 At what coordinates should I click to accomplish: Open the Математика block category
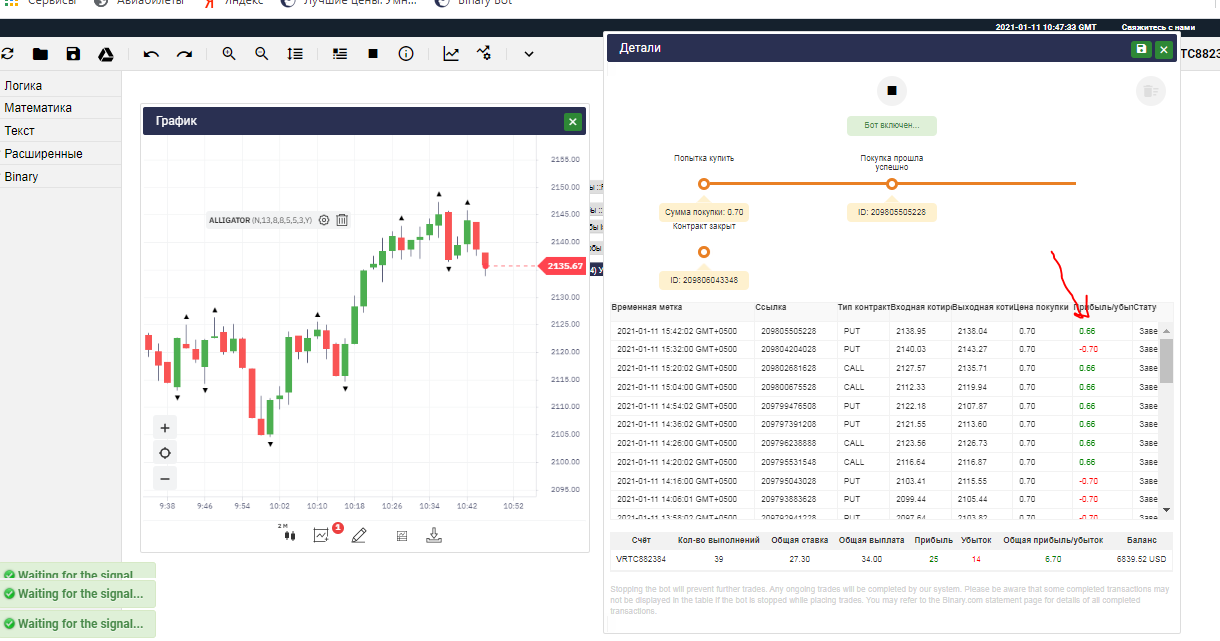click(x=60, y=108)
